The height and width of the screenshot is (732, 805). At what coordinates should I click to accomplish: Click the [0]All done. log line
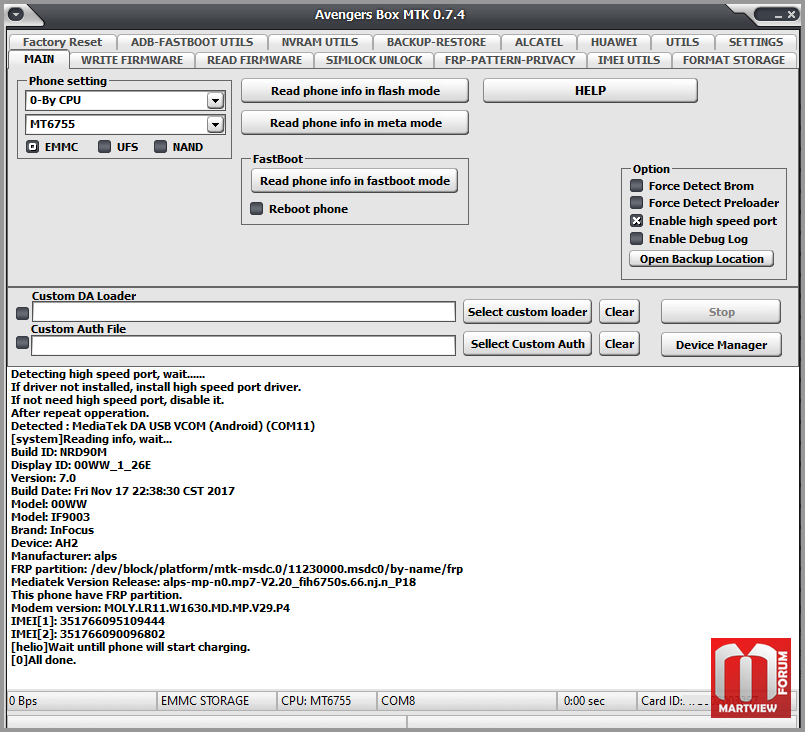pos(44,660)
